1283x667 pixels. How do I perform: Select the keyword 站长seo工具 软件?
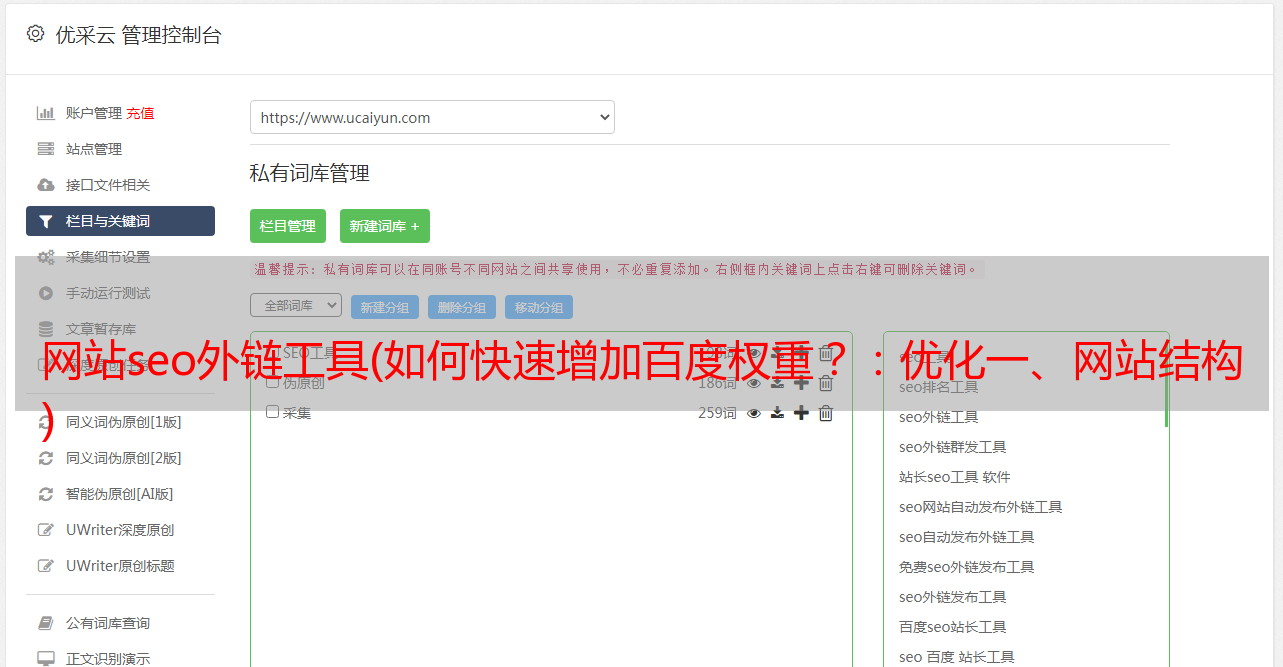(x=955, y=477)
